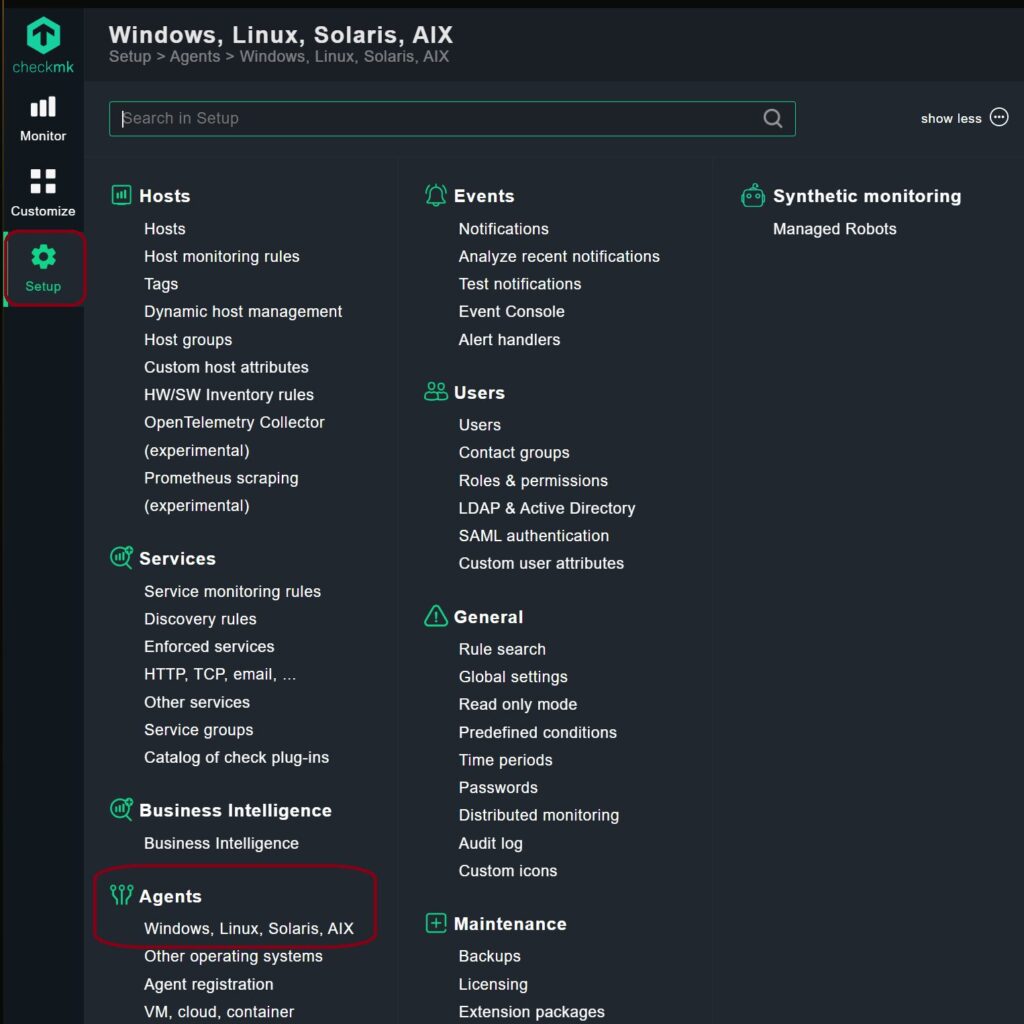The image size is (1024, 1024).
Task: Click the Users section icon
Action: pos(436,392)
